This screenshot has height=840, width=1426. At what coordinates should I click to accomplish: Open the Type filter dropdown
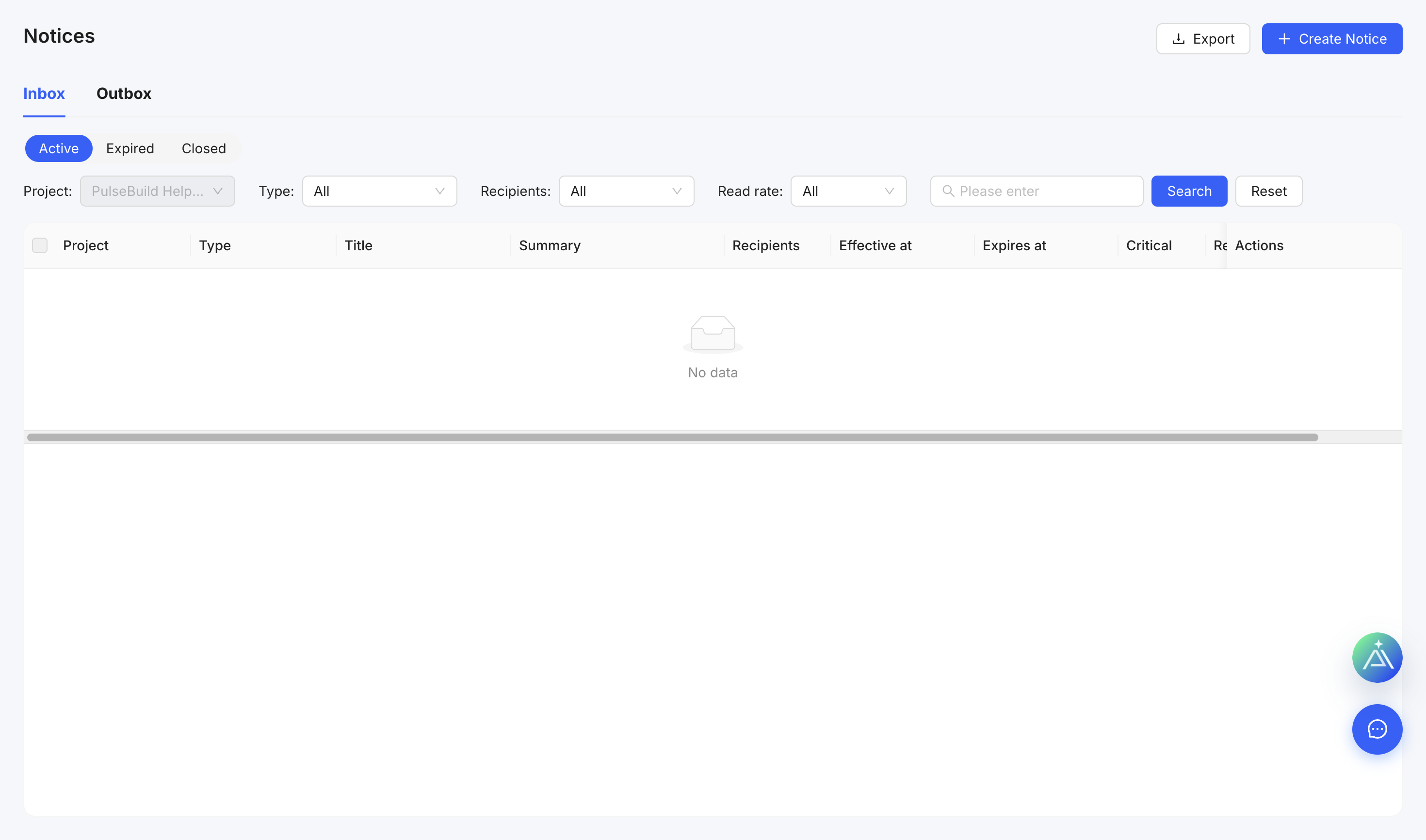coord(379,191)
